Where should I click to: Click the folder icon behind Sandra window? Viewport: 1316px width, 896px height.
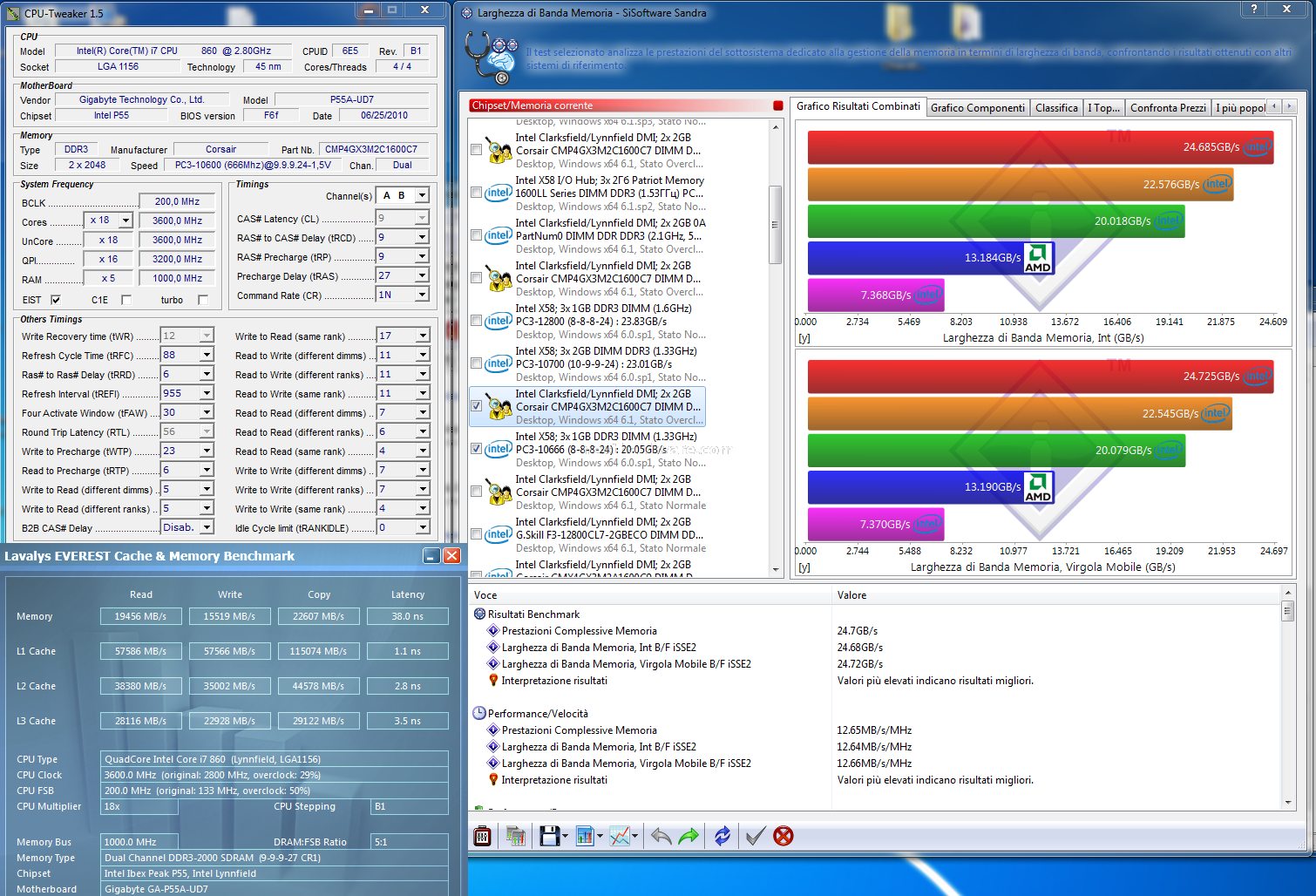coord(901,24)
